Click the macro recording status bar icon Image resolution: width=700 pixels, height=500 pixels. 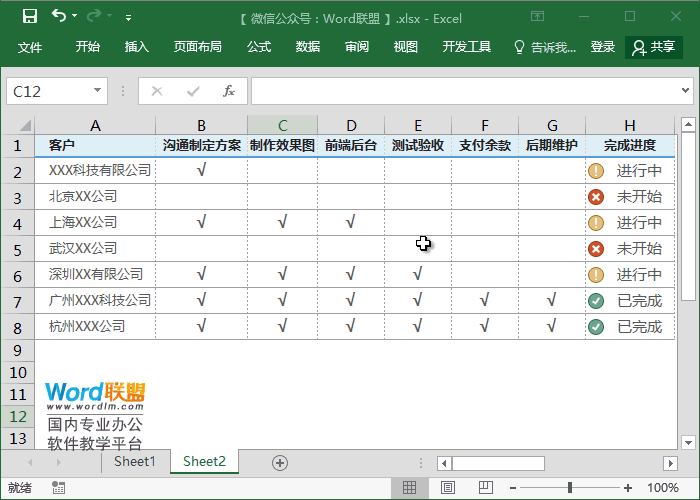point(58,488)
